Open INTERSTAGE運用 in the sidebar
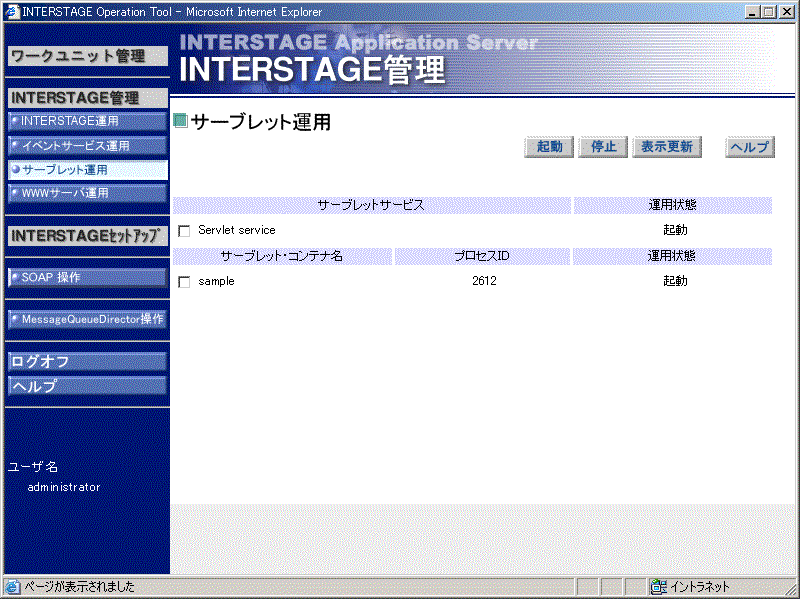The height and width of the screenshot is (599, 800). (88, 121)
